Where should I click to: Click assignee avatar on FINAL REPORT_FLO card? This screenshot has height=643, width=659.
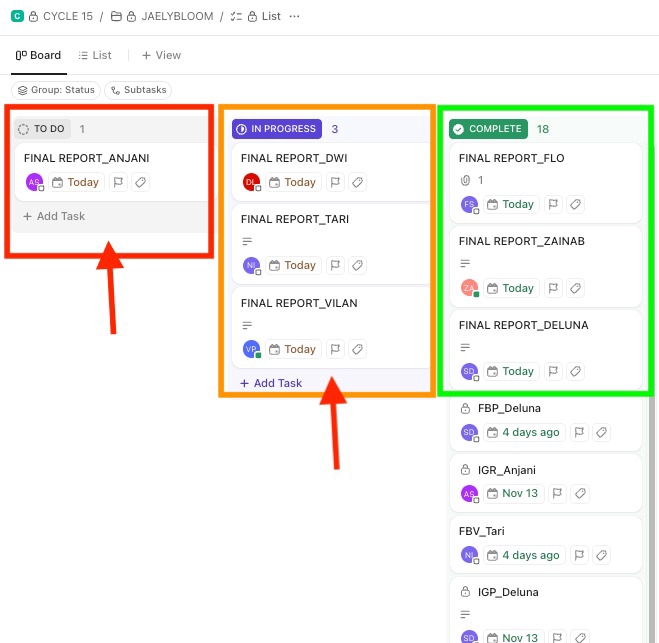pyautogui.click(x=469, y=204)
